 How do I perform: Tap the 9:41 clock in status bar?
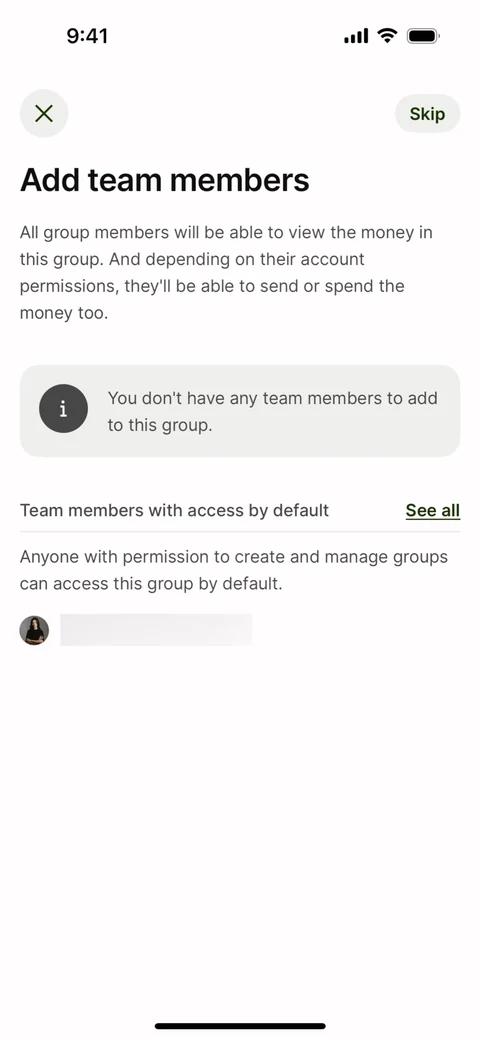[x=87, y=36]
